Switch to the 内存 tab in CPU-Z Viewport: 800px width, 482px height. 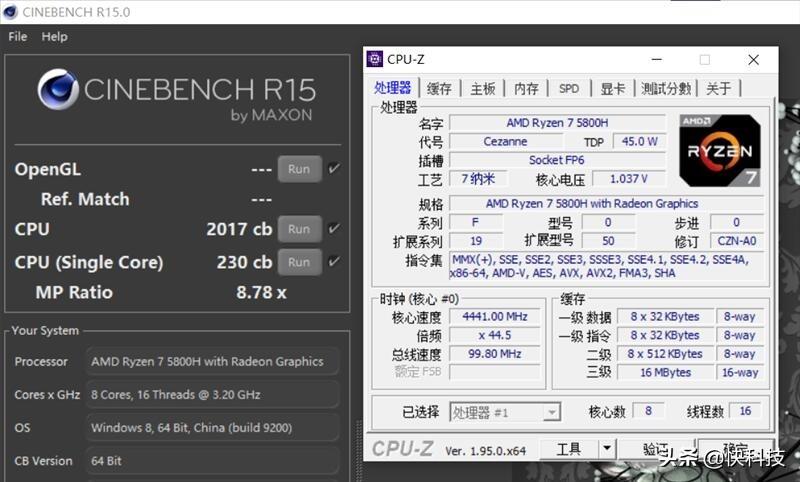click(526, 89)
